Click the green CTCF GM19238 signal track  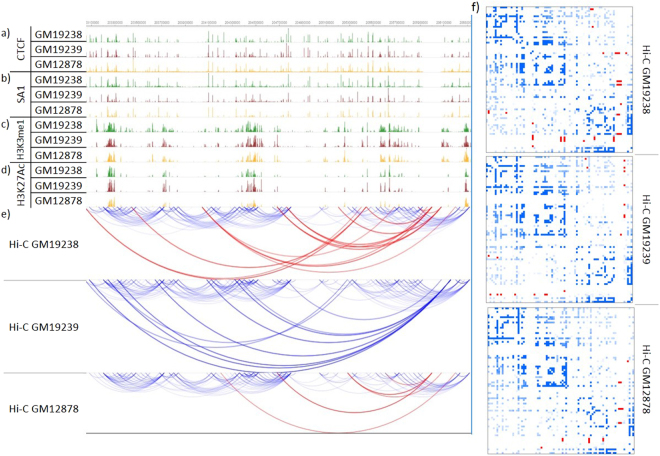[279, 35]
